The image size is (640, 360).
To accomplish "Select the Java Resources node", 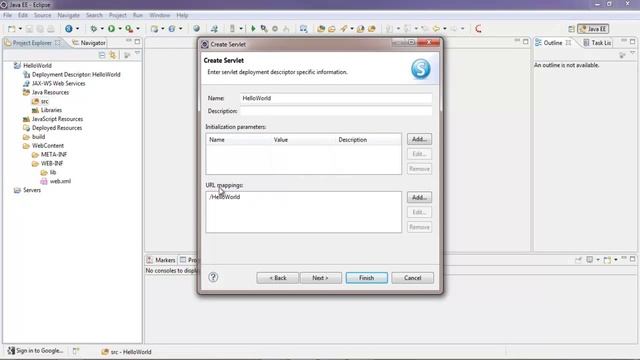I will point(50,92).
